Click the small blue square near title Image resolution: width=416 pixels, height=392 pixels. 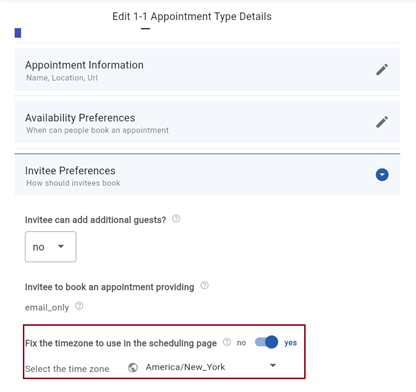(18, 33)
